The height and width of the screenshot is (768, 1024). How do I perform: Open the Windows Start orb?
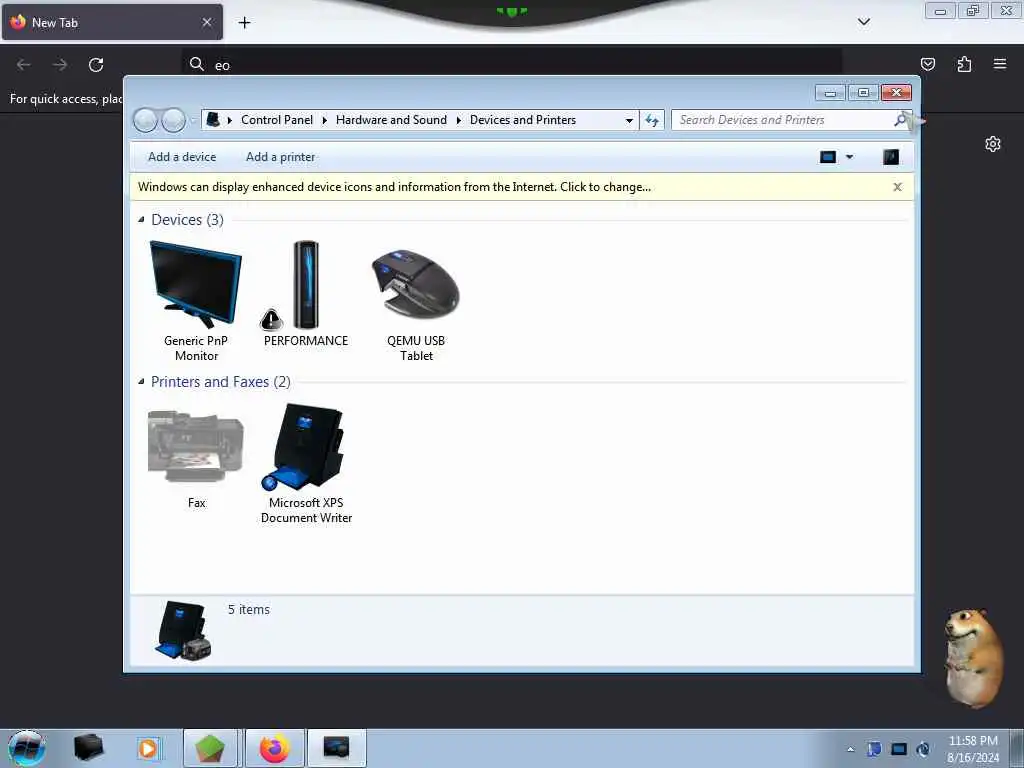27,748
